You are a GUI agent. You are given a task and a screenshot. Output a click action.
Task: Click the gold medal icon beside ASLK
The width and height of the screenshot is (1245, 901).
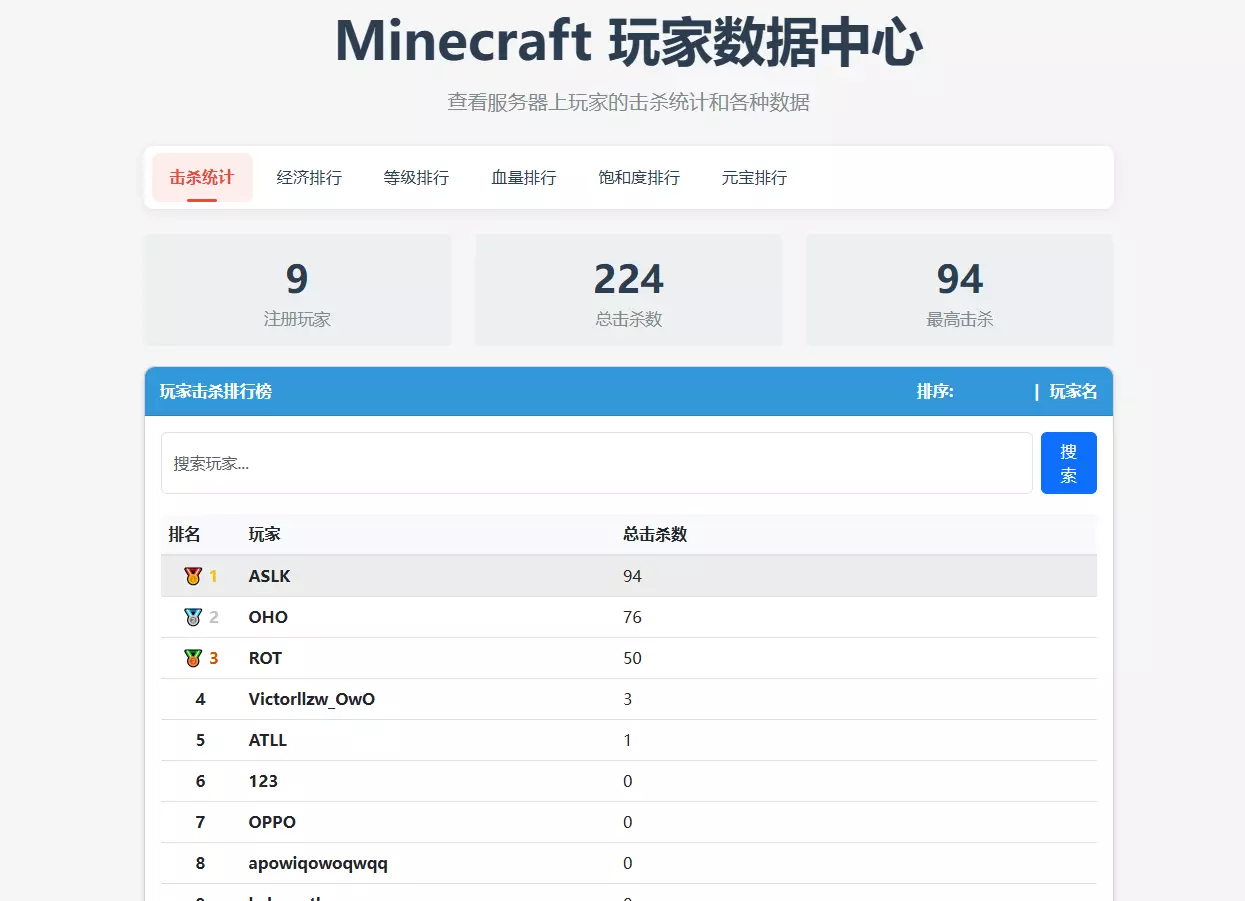click(193, 577)
